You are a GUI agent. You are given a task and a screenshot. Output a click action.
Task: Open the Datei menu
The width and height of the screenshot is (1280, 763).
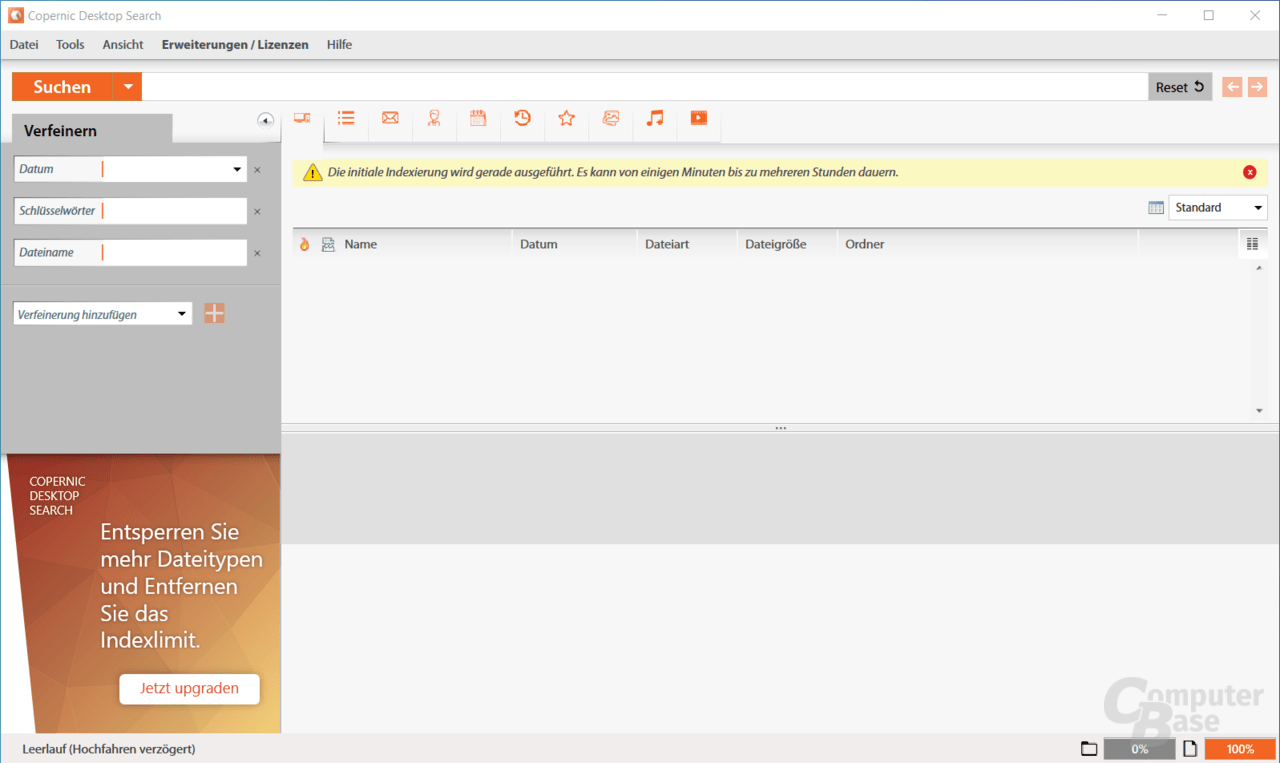(24, 45)
